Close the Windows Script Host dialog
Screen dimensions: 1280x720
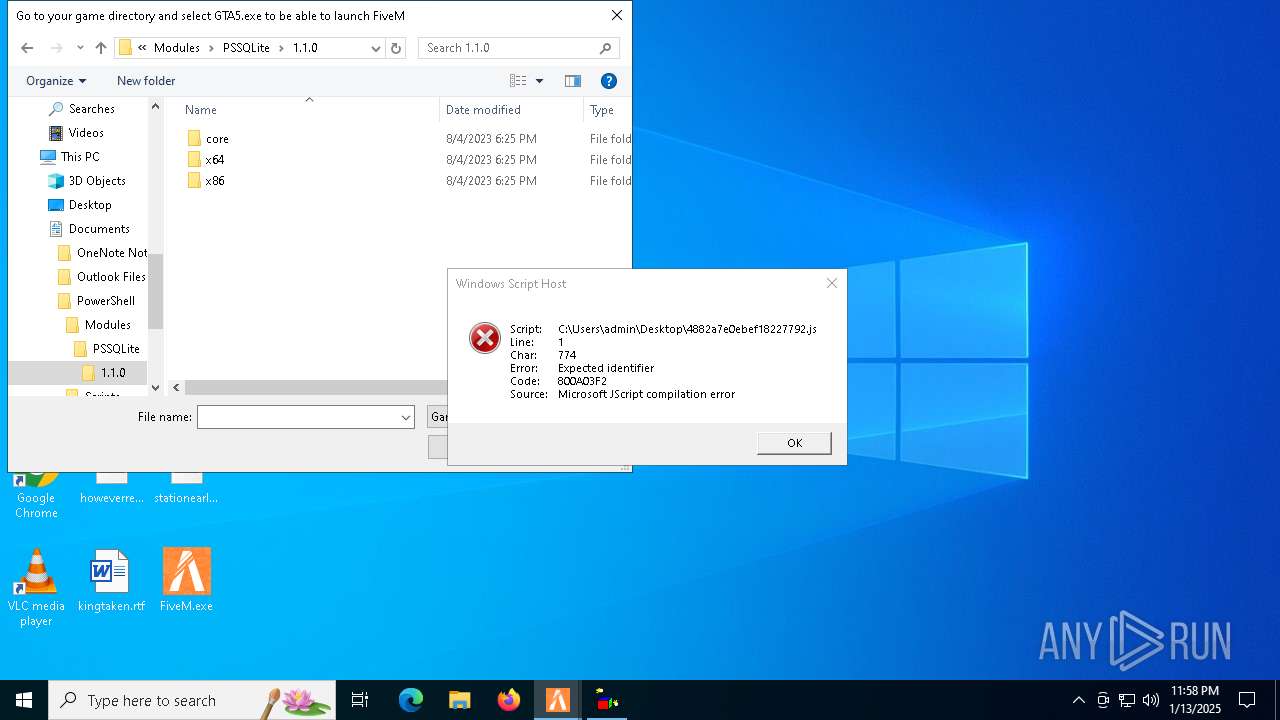tap(831, 283)
